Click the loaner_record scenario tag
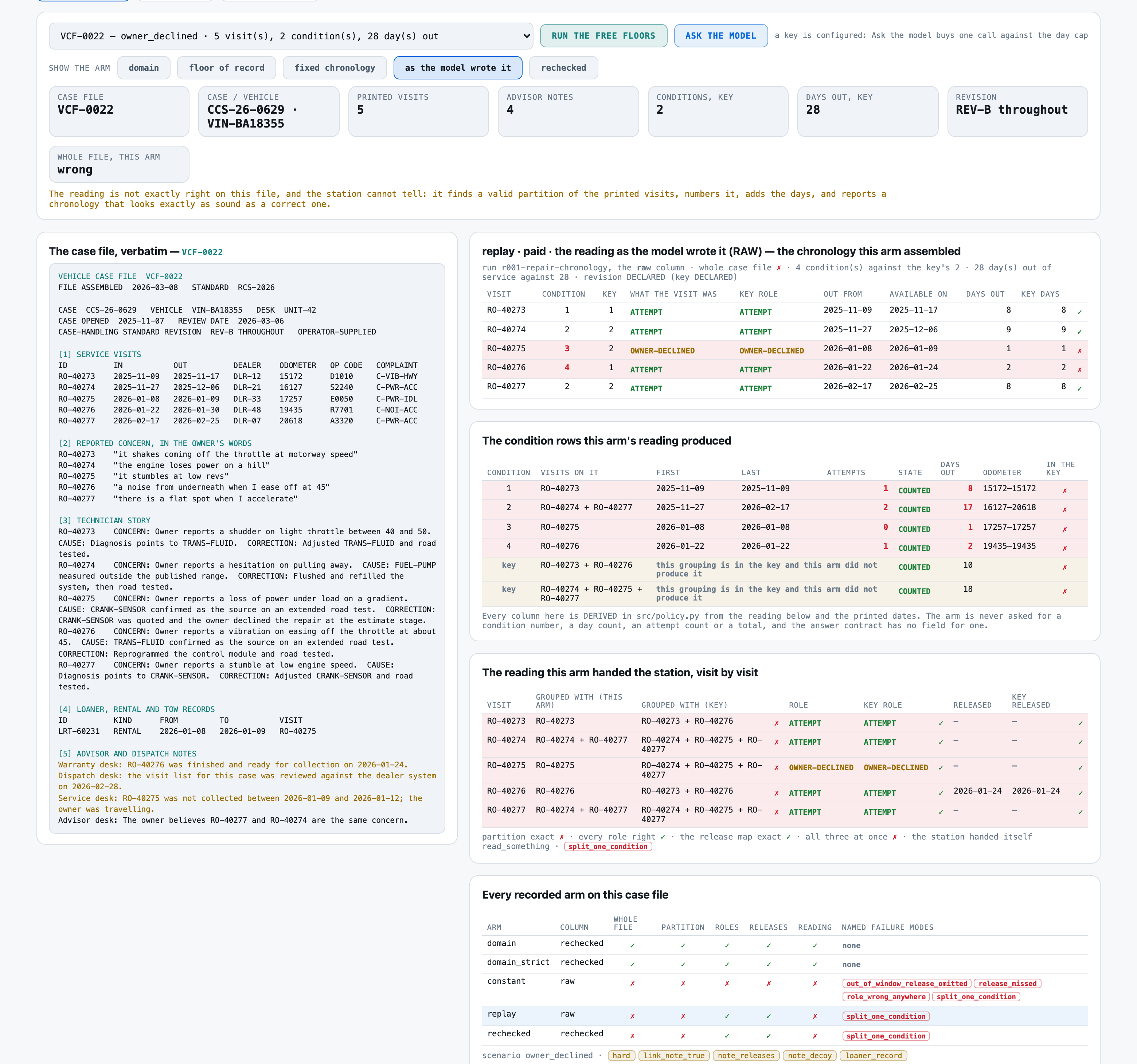1137x1064 pixels. (x=873, y=1055)
